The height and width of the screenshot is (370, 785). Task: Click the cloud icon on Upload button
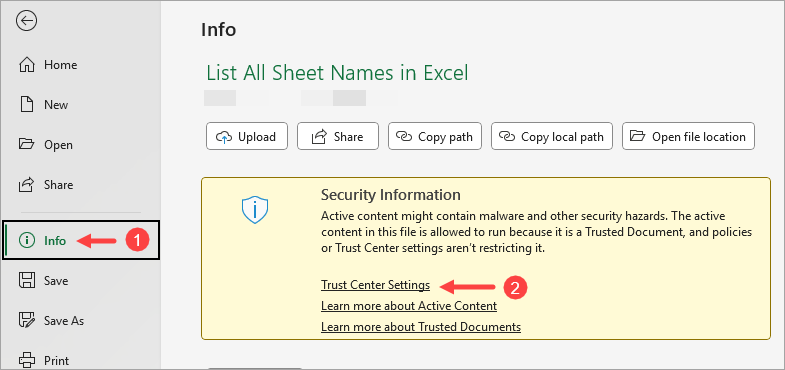click(224, 137)
